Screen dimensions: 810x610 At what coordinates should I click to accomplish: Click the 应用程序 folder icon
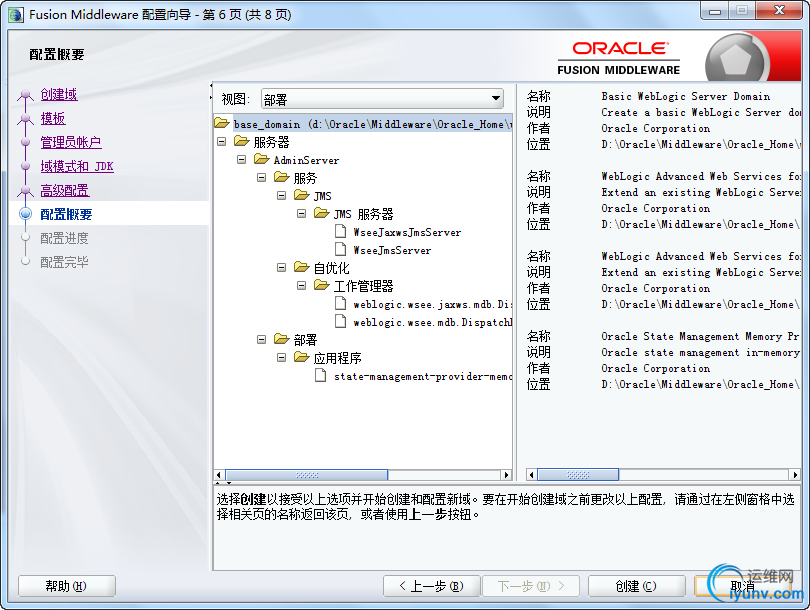click(x=302, y=357)
